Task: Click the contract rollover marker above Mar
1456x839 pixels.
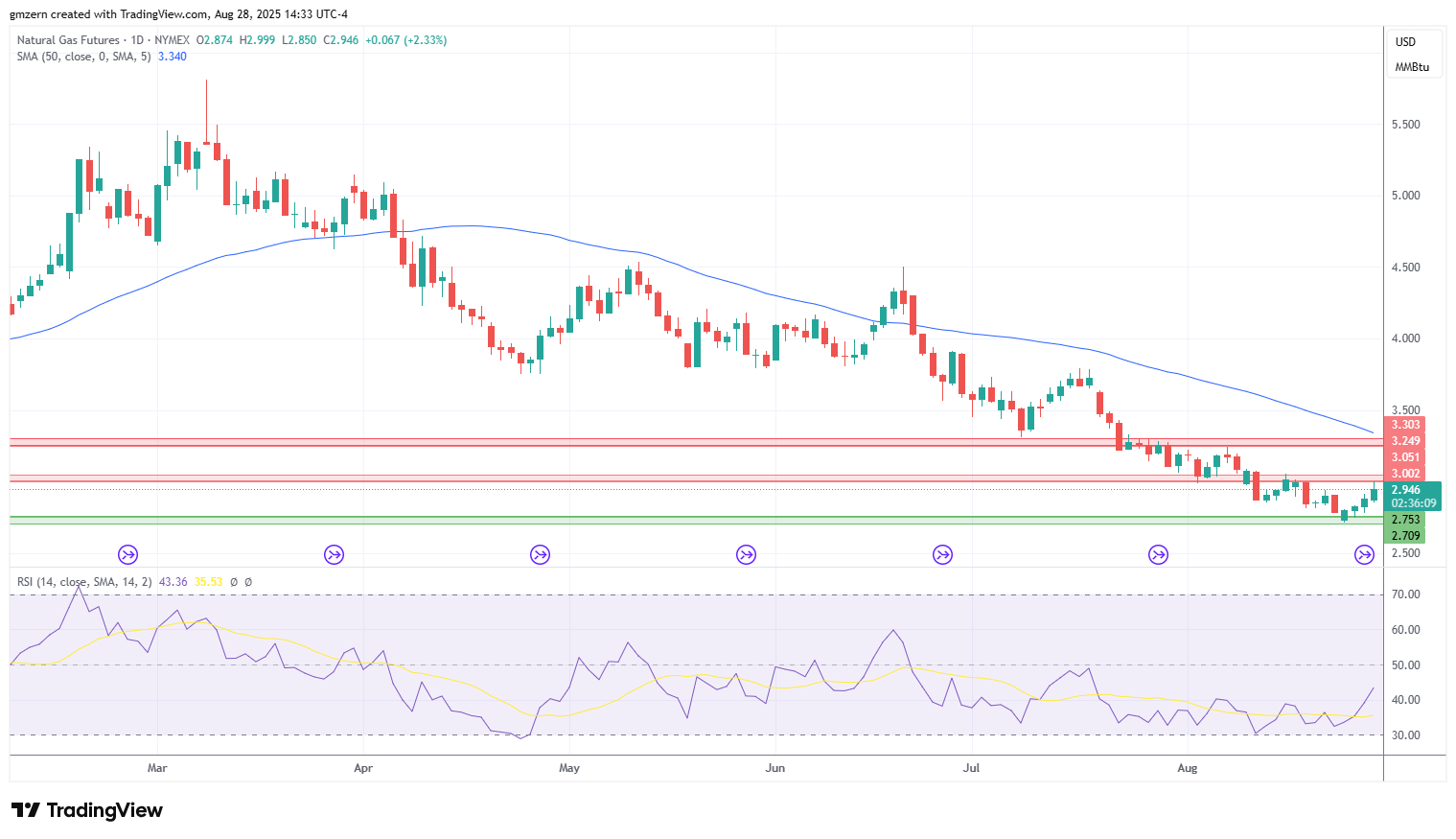Action: tap(127, 554)
